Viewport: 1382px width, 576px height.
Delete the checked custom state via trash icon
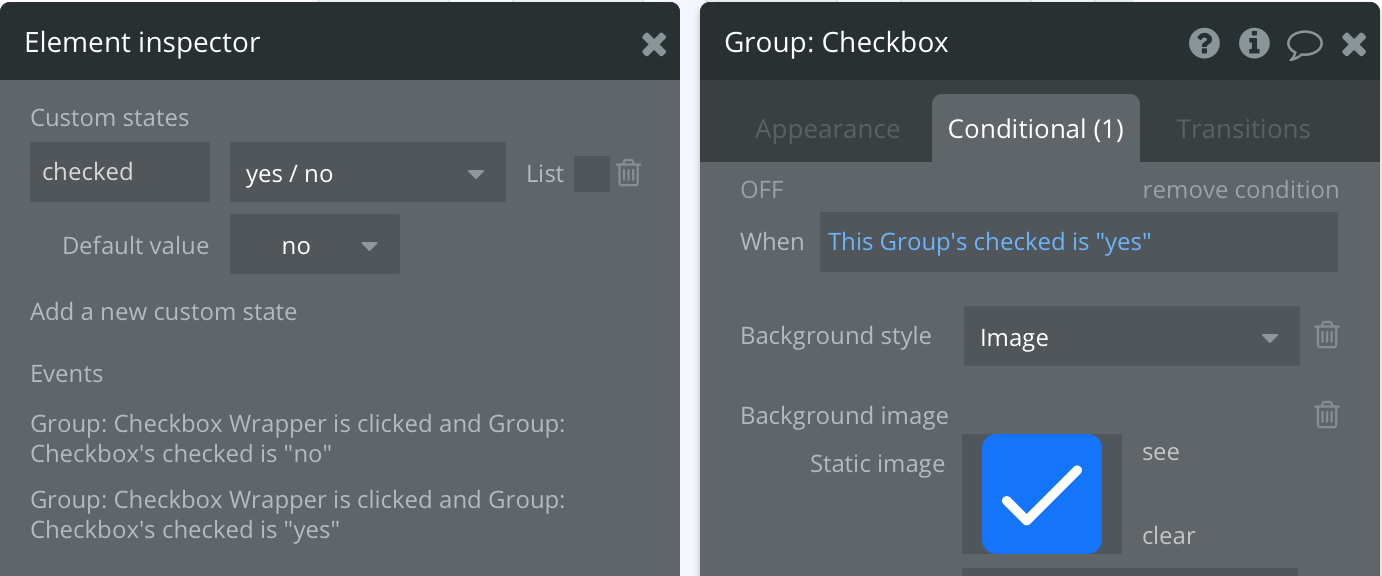pos(628,173)
